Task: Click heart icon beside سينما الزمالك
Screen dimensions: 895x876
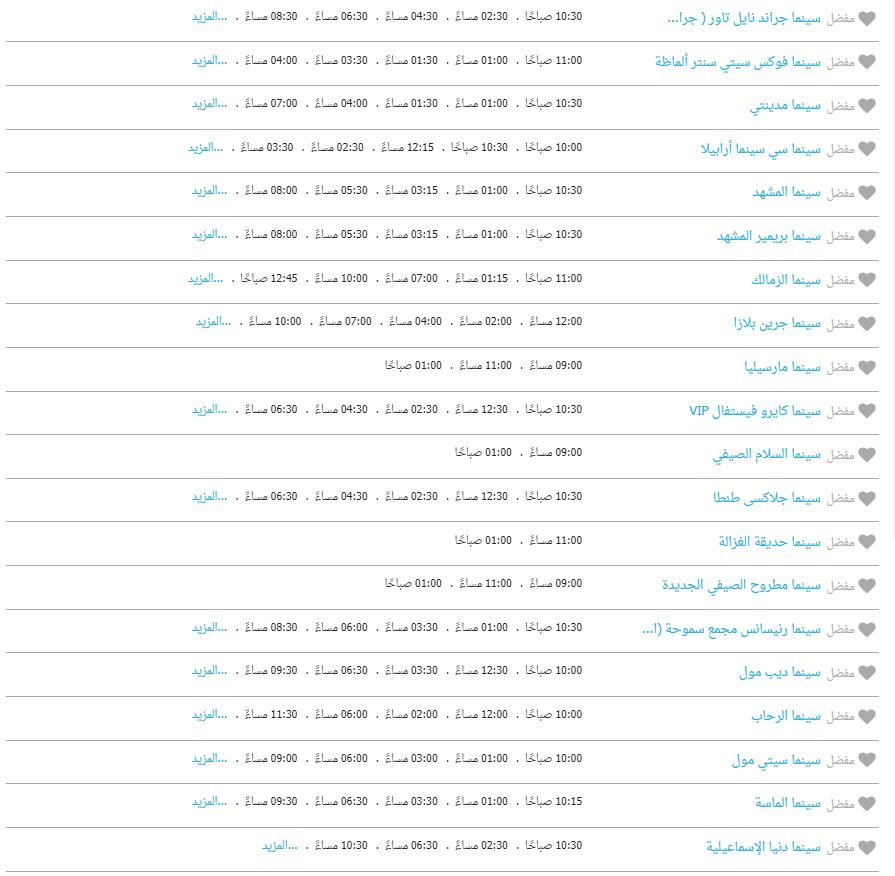Action: (867, 280)
